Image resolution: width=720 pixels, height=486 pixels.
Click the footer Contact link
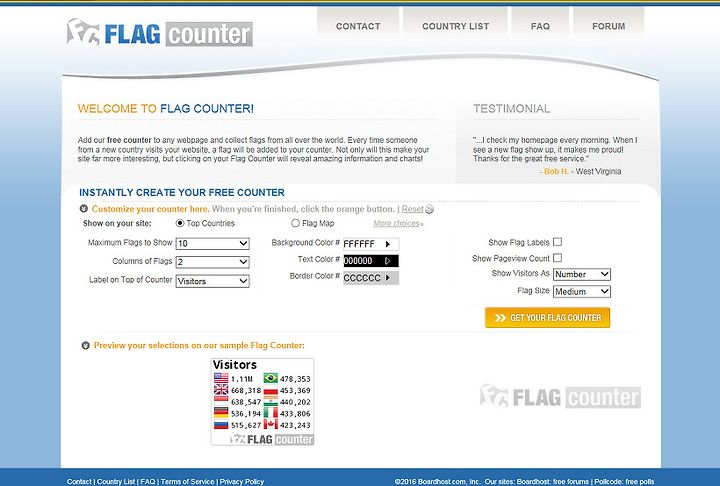click(x=79, y=481)
